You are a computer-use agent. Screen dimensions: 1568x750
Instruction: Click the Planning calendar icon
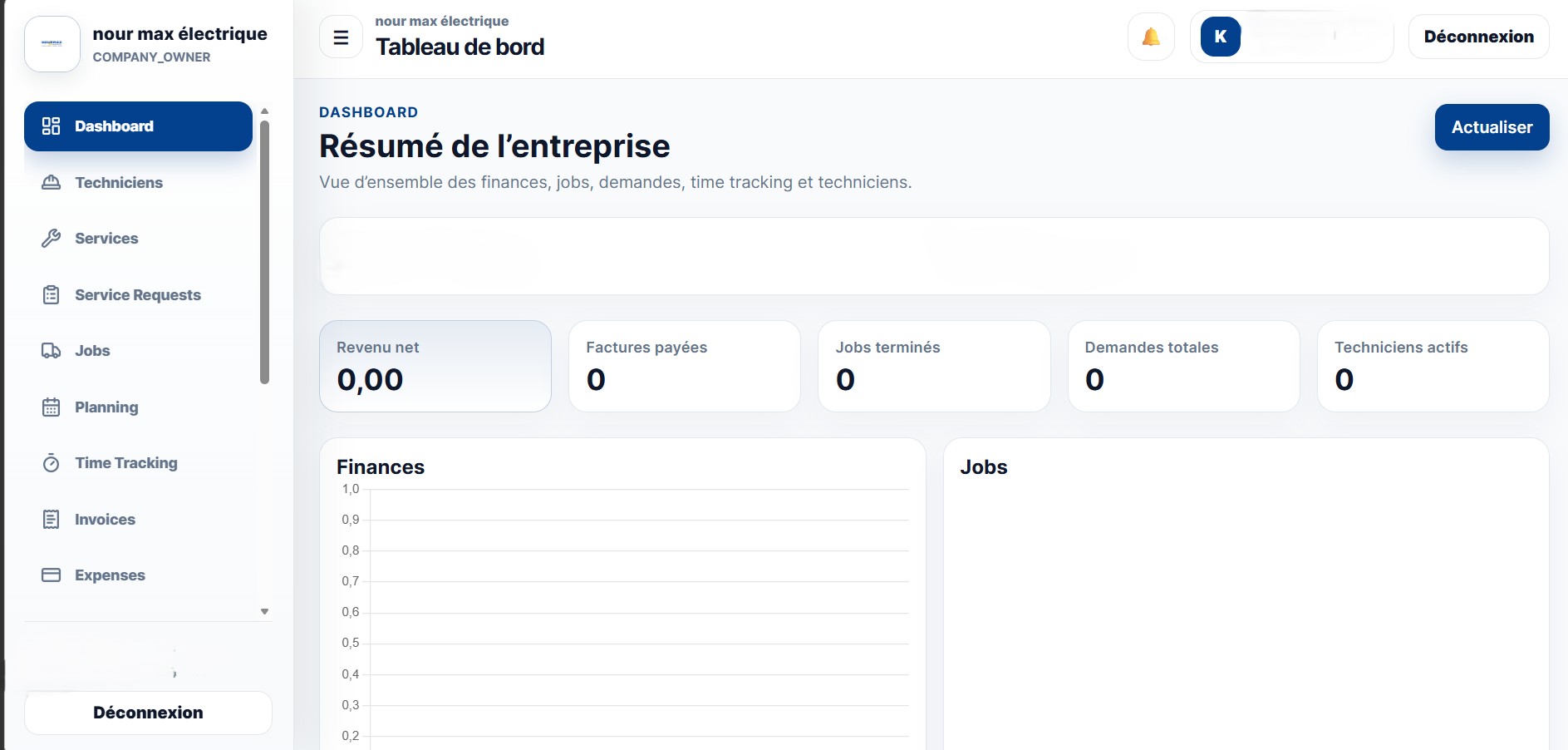51,407
